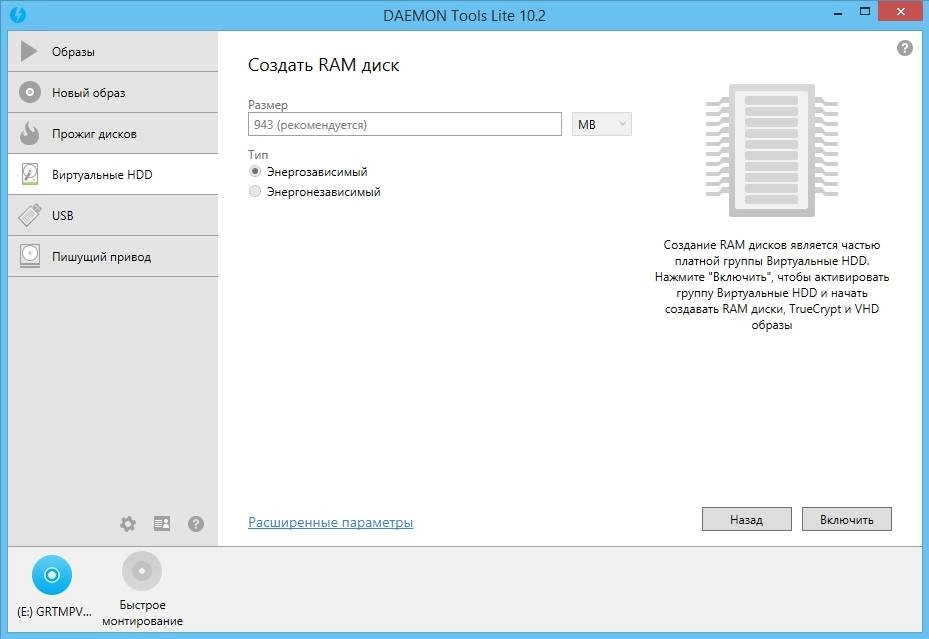The image size is (929, 639).
Task: Click the Пишущий привод drive icon
Action: 30,256
